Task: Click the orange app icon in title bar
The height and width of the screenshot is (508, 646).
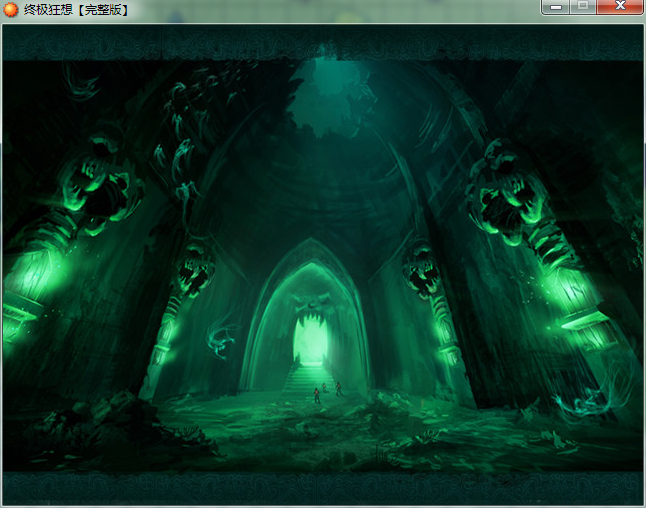Action: point(10,9)
